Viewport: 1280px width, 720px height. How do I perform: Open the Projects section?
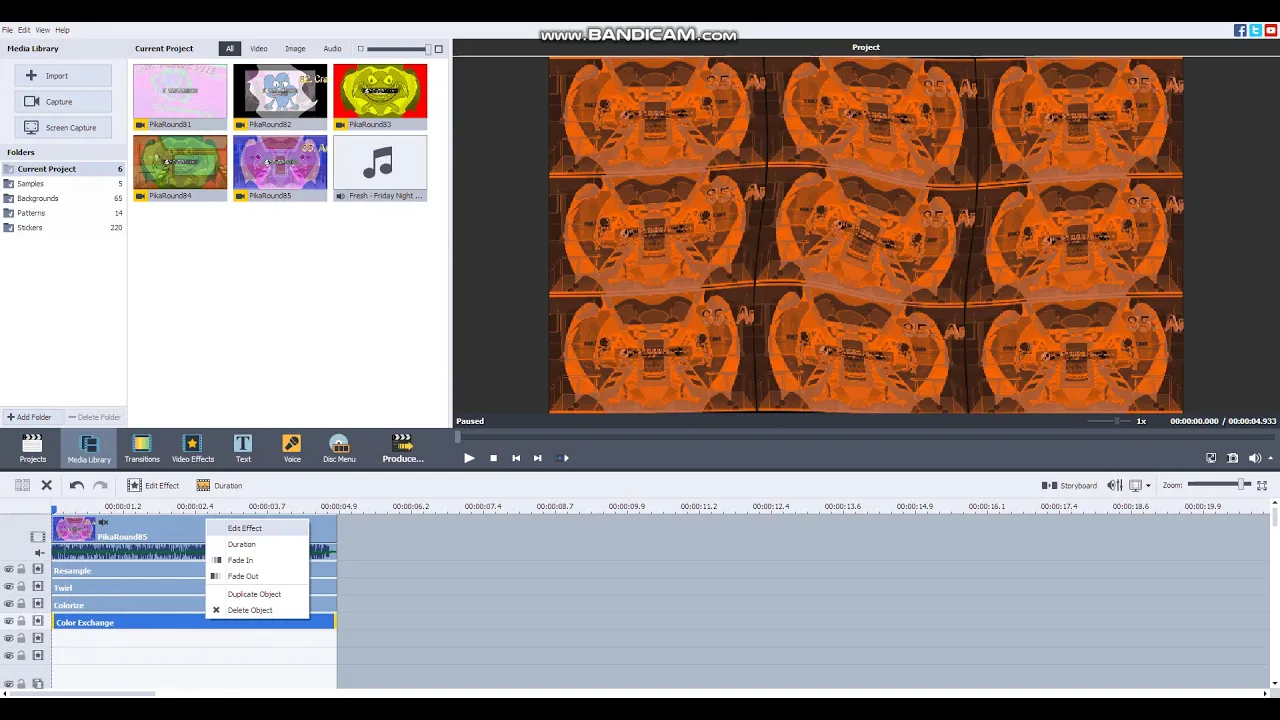pos(32,449)
